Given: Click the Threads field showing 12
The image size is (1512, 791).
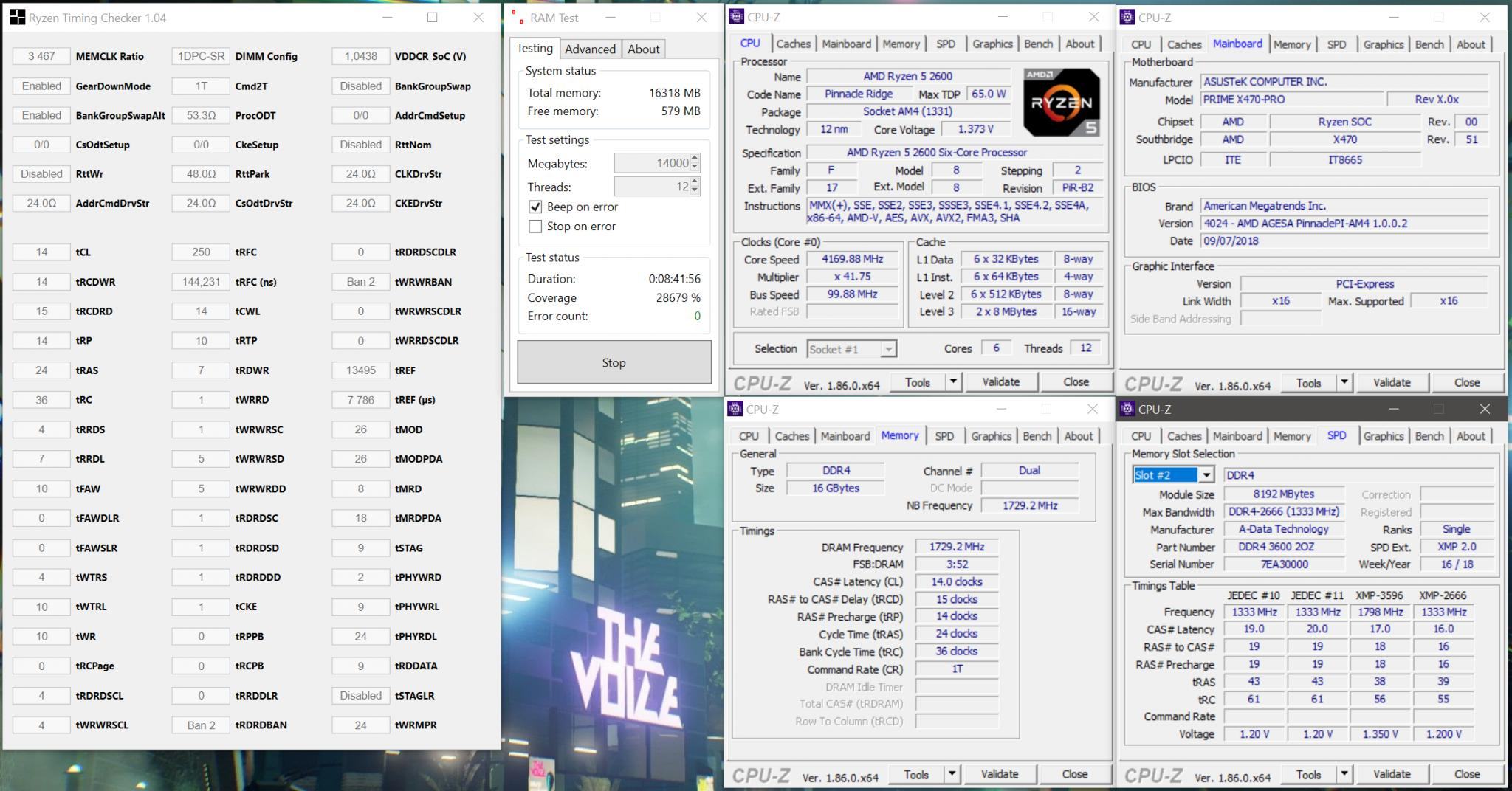Looking at the screenshot, I should (653, 187).
